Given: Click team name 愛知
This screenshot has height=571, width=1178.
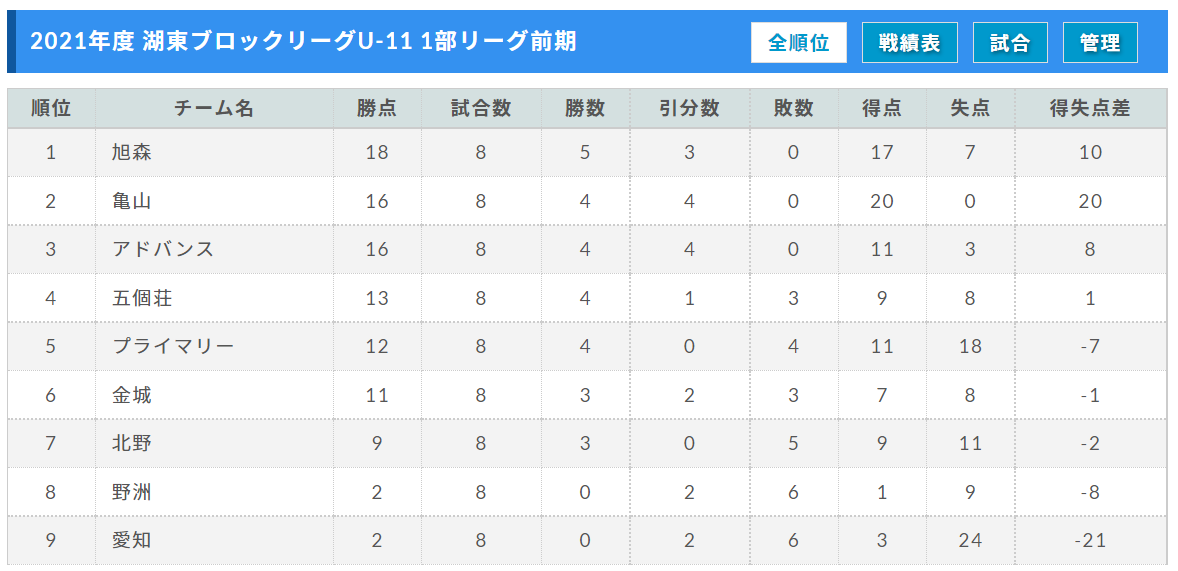Looking at the screenshot, I should (x=131, y=540).
